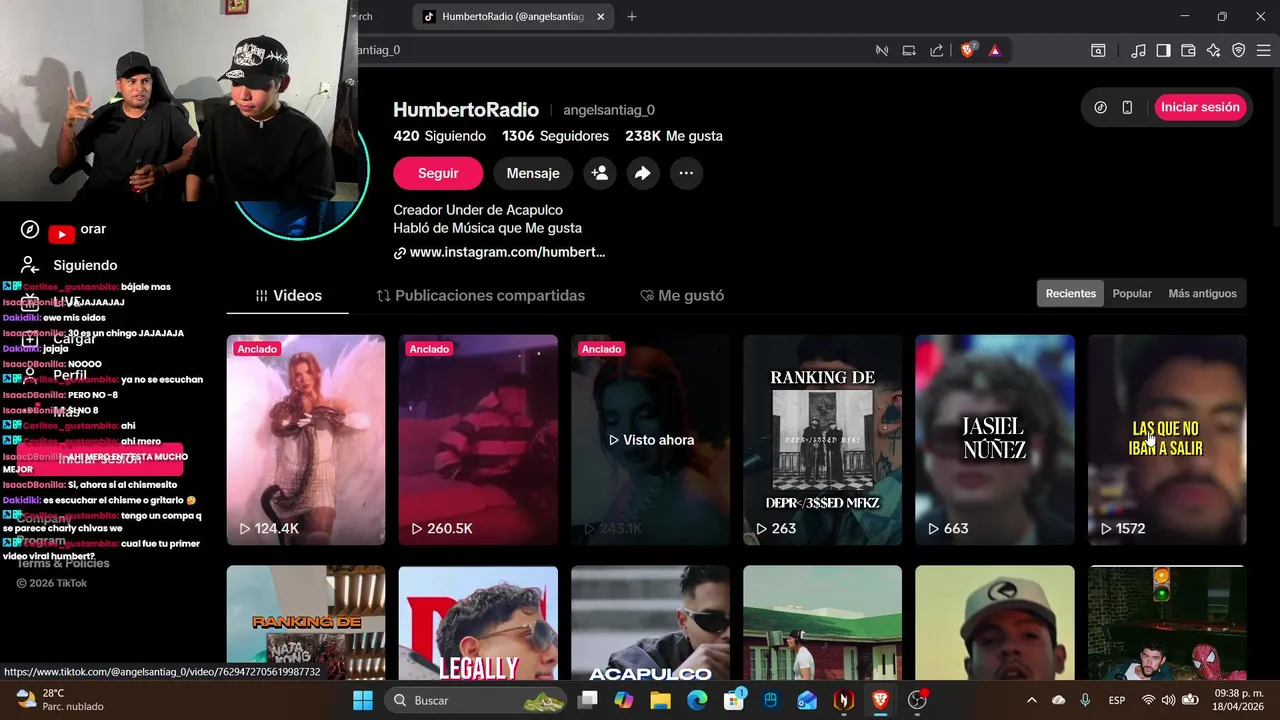
Task: Open the three-dots more options button
Action: (686, 173)
